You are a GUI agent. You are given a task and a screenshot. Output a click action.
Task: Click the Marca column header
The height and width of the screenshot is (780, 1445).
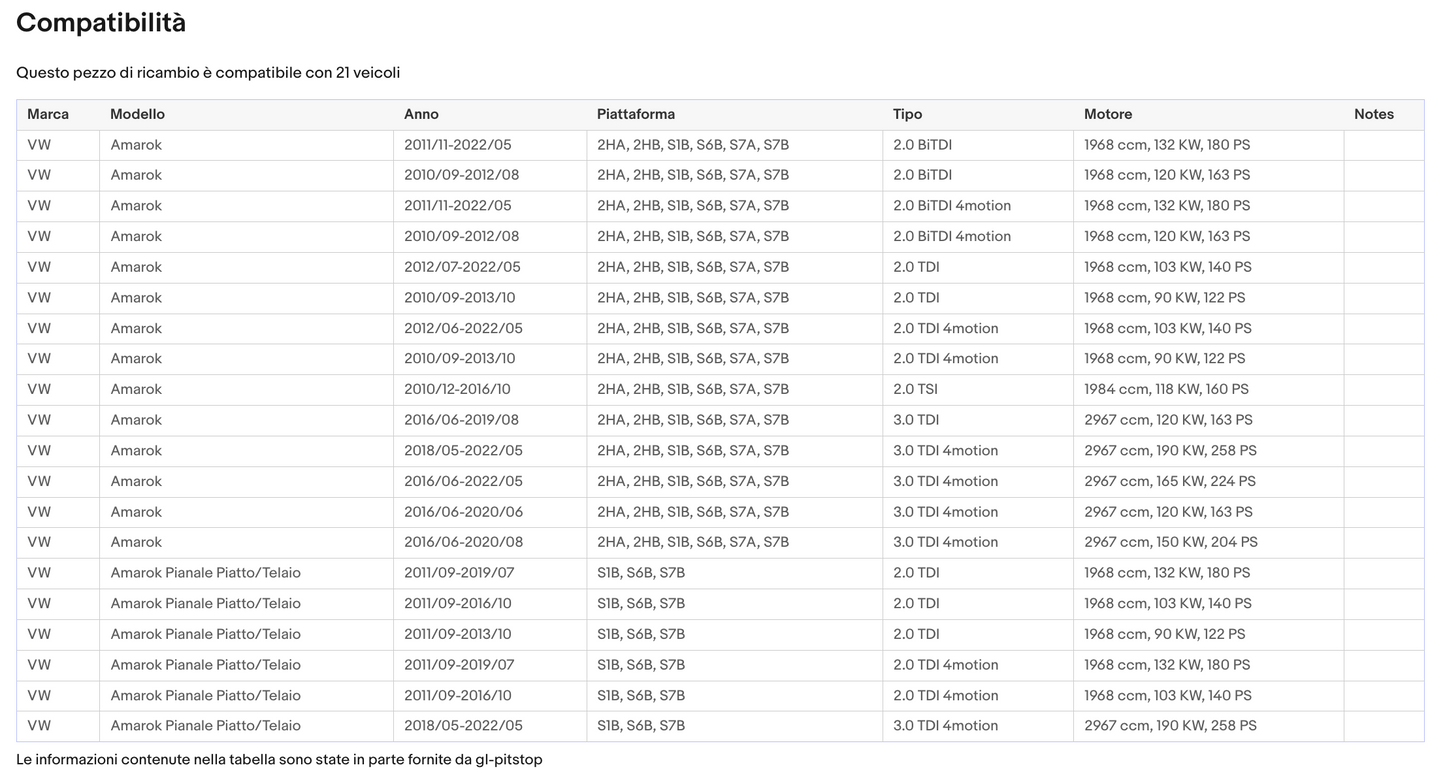pos(48,114)
